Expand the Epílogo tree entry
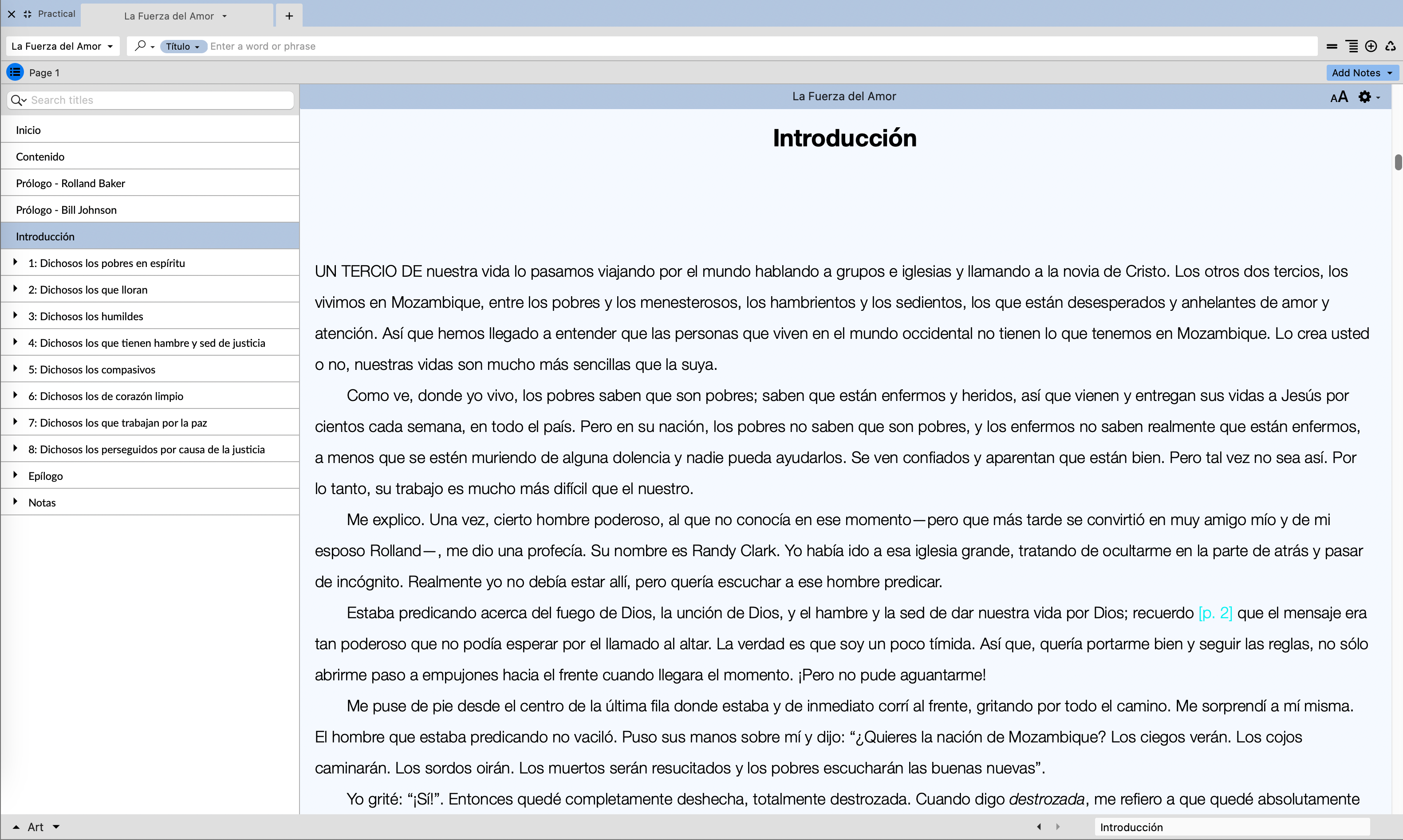Image resolution: width=1403 pixels, height=840 pixels. pos(15,475)
